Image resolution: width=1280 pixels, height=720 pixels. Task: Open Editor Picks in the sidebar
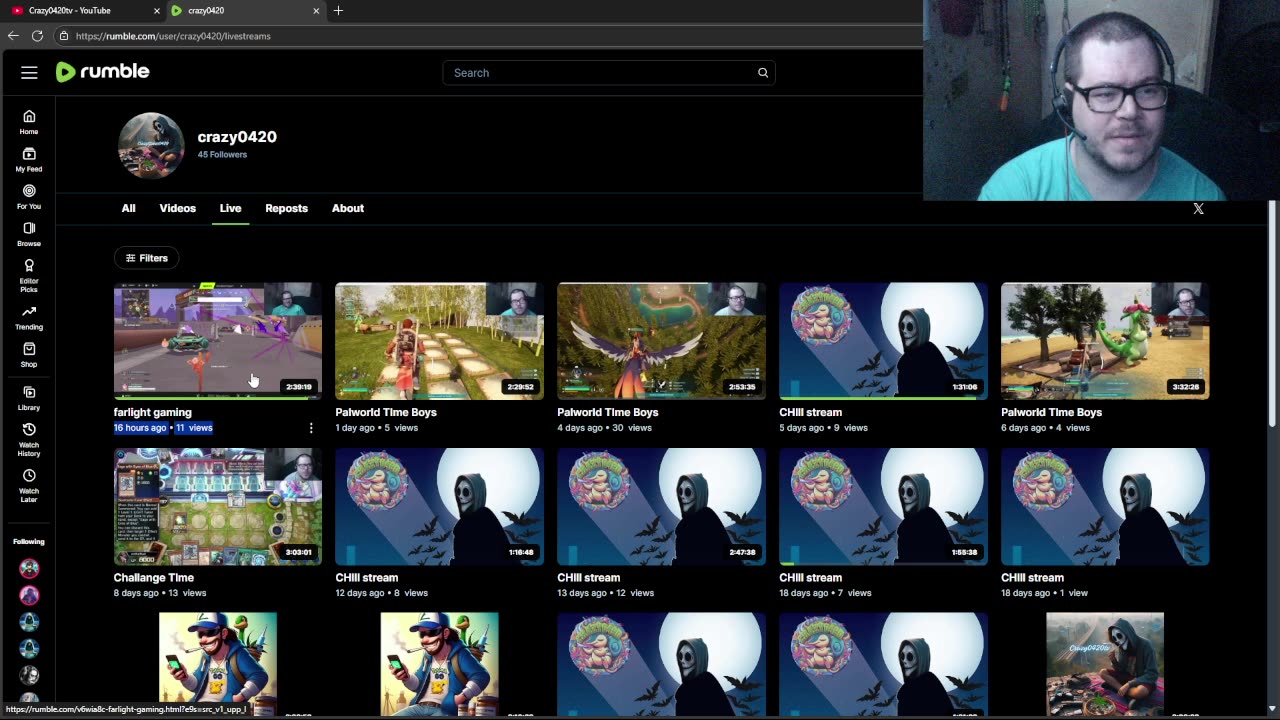pyautogui.click(x=29, y=276)
